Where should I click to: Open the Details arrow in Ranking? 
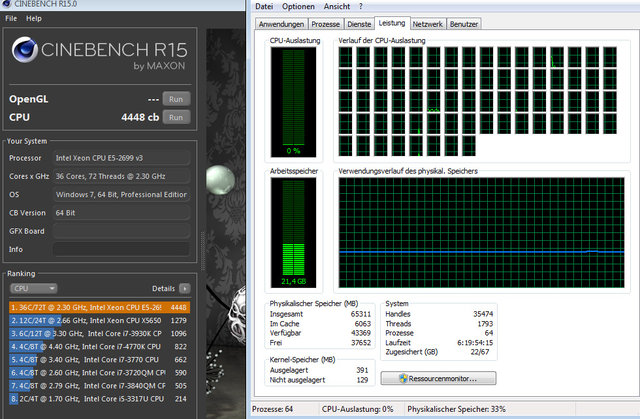point(184,288)
